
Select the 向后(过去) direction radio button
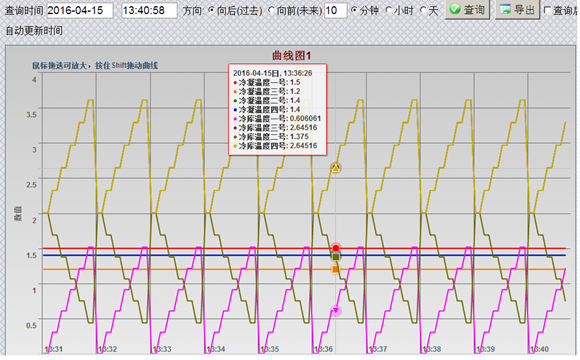coord(212,10)
